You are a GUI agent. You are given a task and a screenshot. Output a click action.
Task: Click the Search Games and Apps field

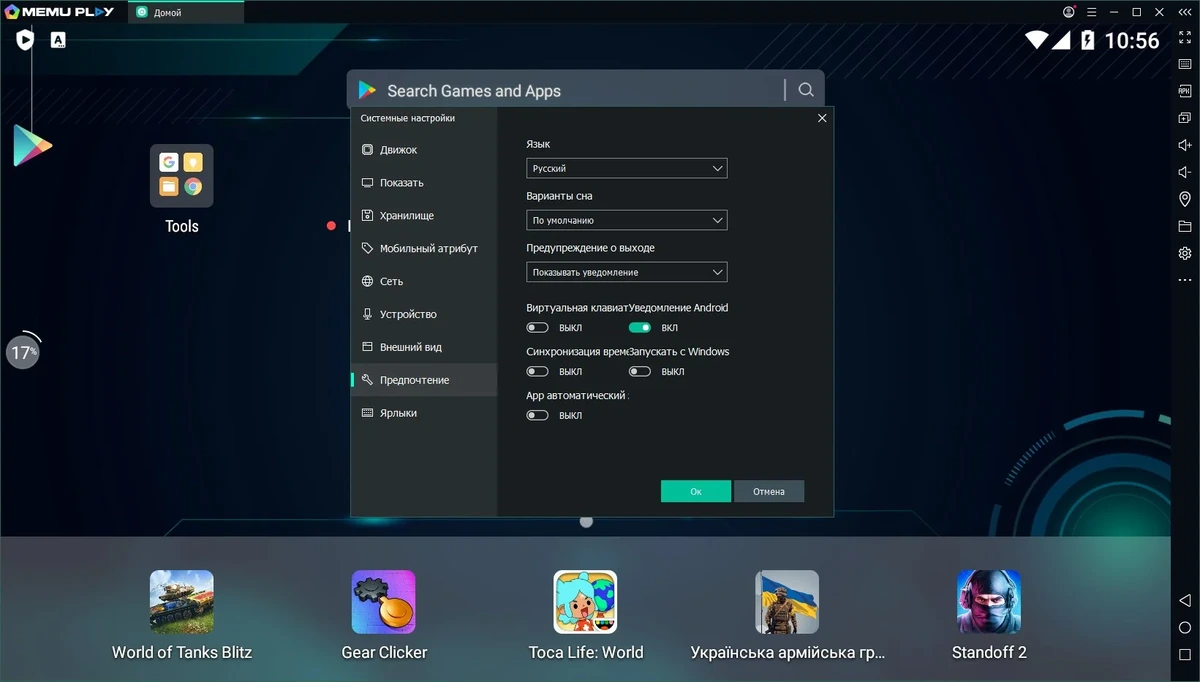565,90
